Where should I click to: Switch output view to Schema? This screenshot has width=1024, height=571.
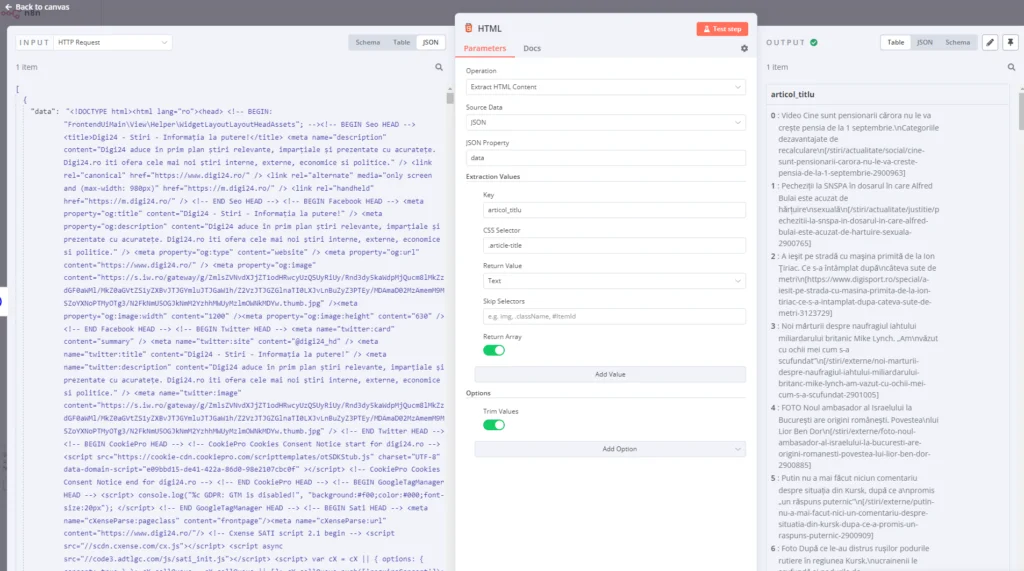[x=957, y=42]
